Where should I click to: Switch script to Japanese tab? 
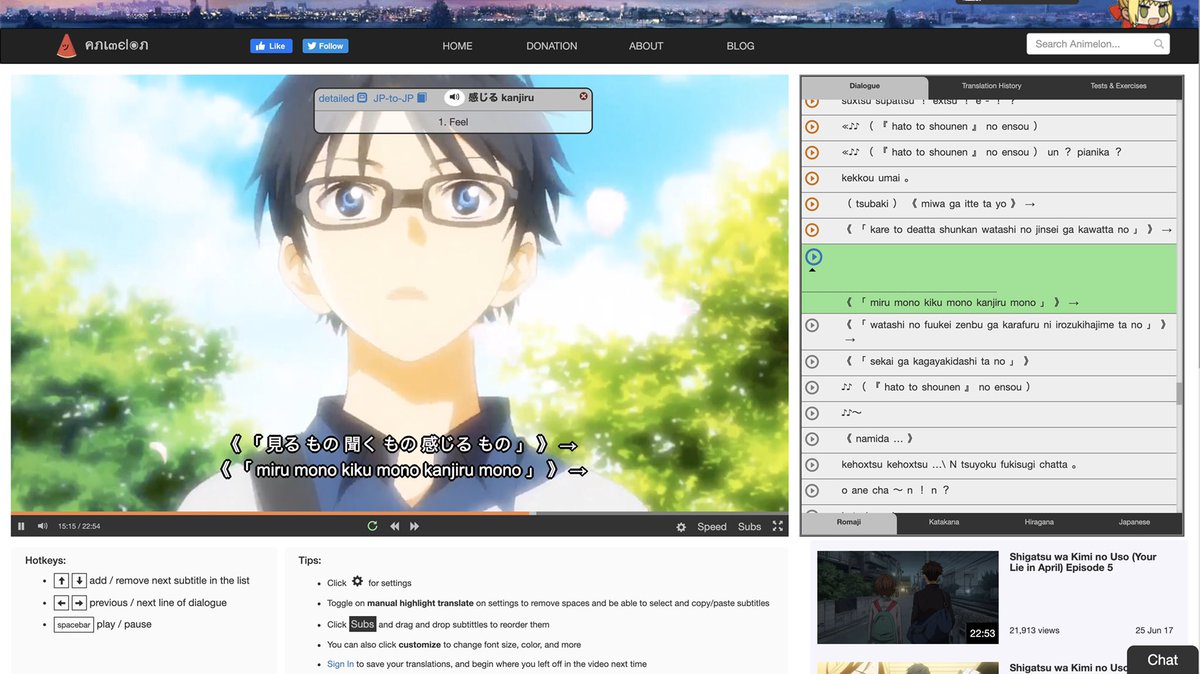point(1134,522)
